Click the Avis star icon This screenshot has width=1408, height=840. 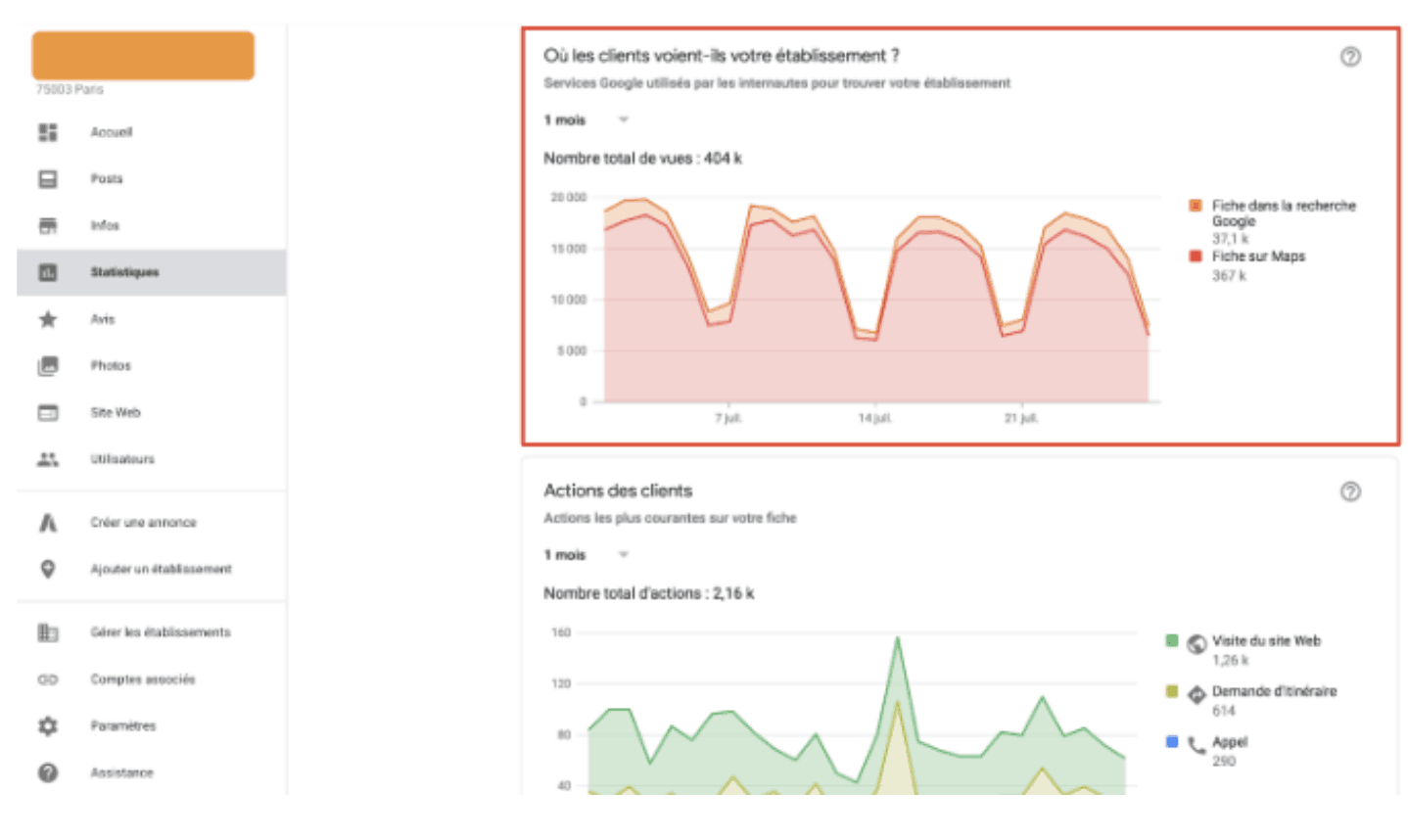tap(48, 319)
